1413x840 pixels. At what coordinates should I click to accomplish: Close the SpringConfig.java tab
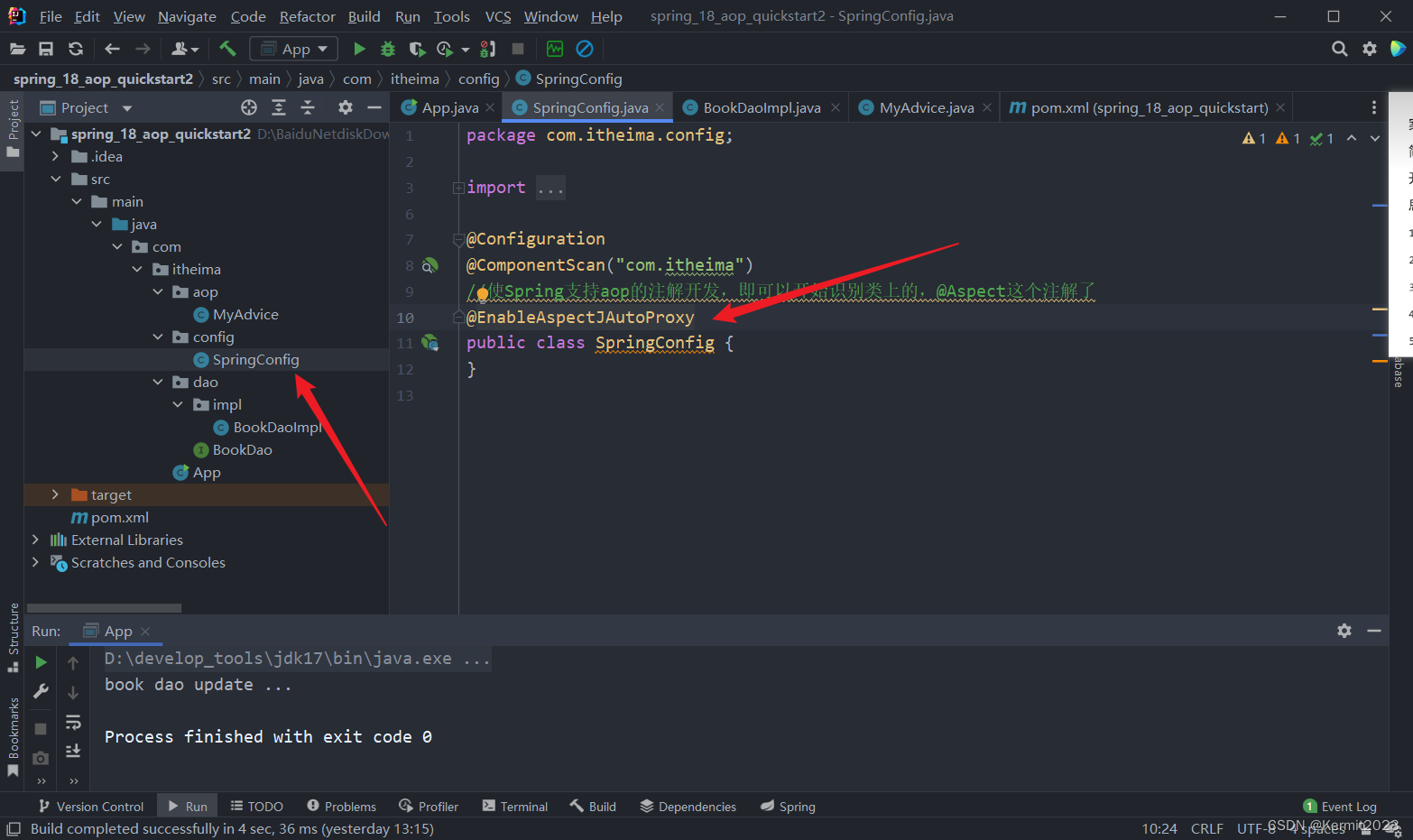pyautogui.click(x=660, y=107)
